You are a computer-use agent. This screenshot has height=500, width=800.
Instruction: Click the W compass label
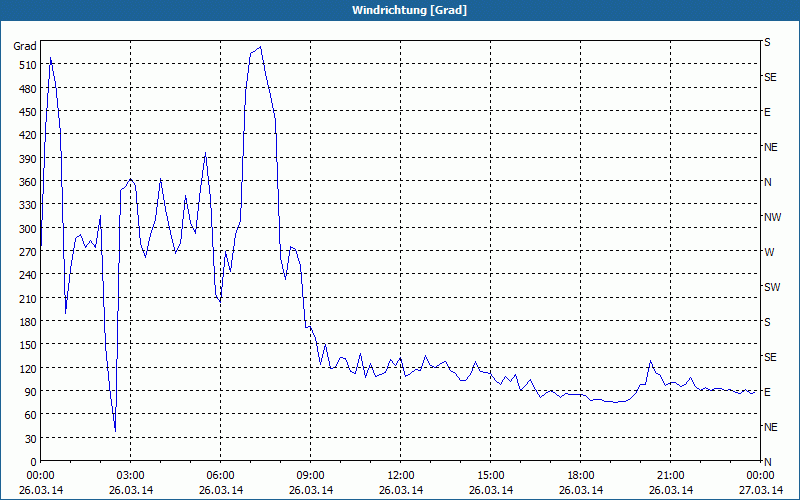click(769, 252)
